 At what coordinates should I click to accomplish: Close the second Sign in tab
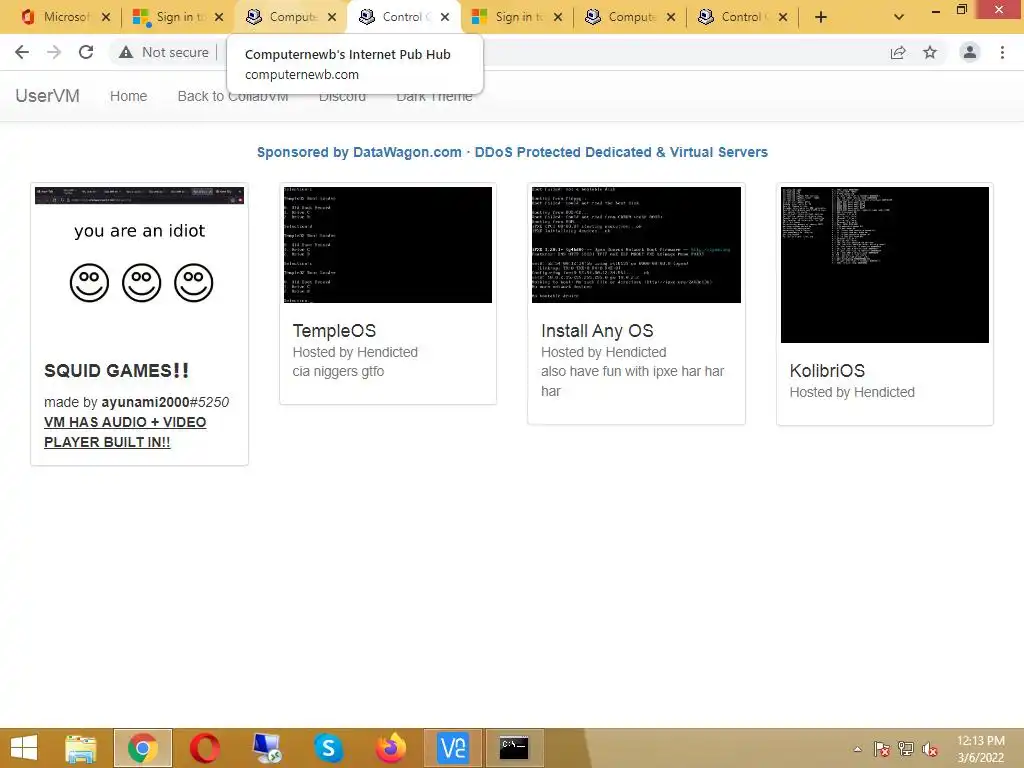[558, 17]
